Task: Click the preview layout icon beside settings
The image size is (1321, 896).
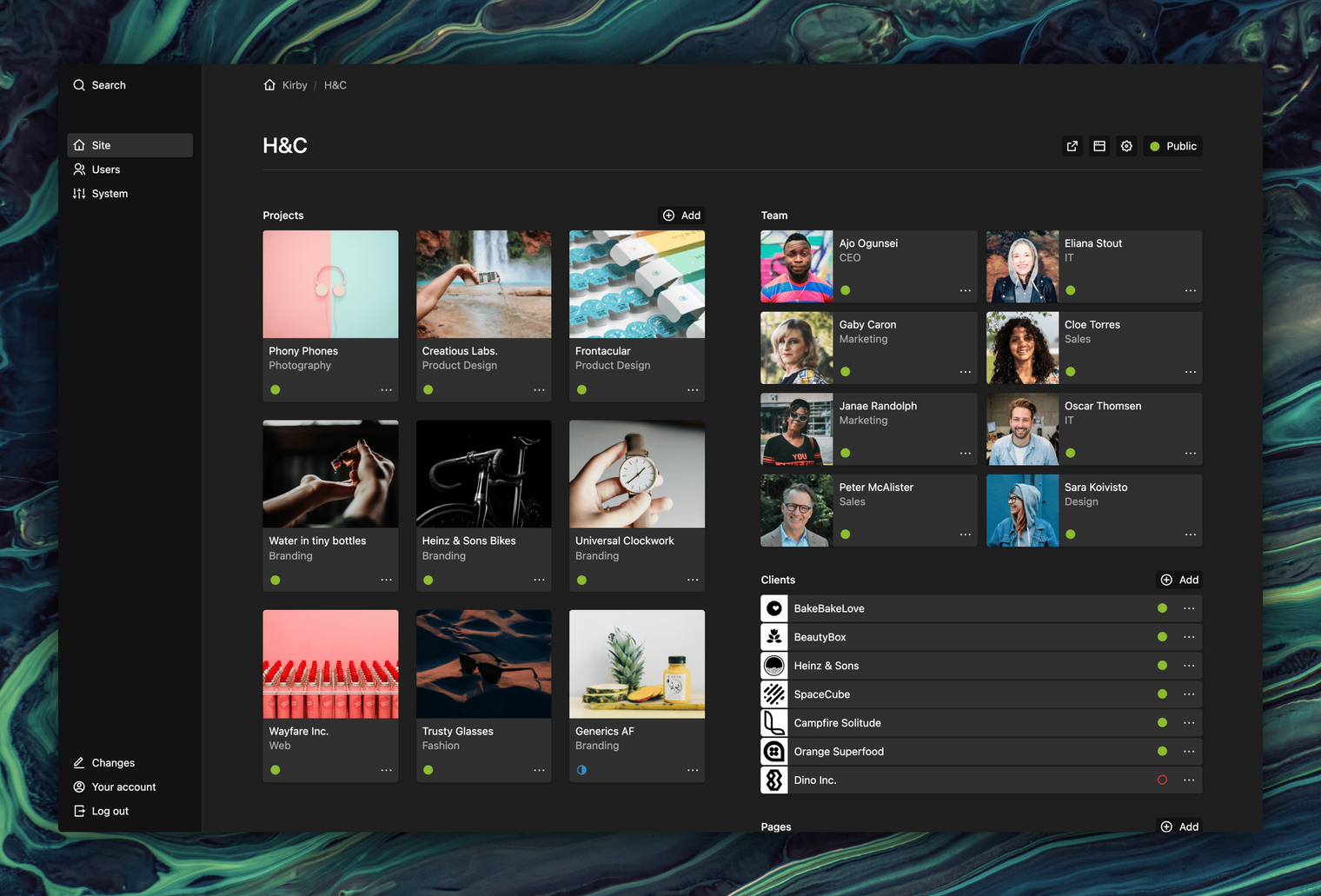Action: 1099,146
